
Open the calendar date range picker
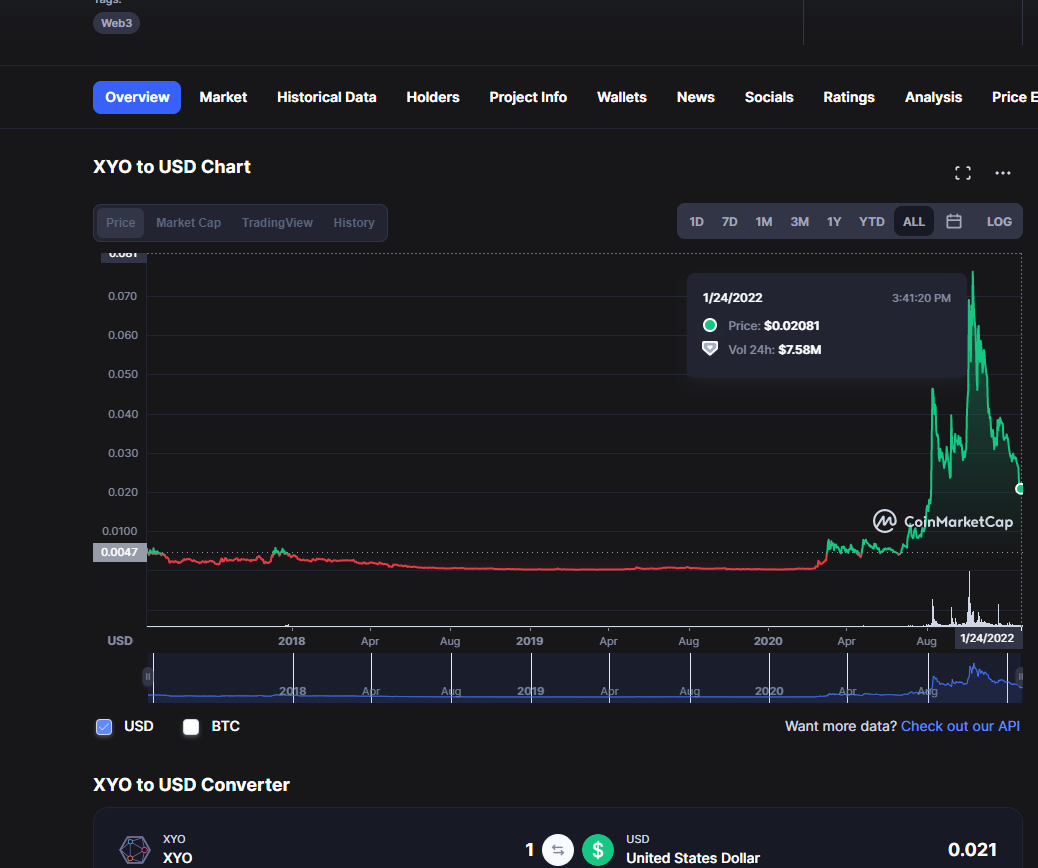953,222
